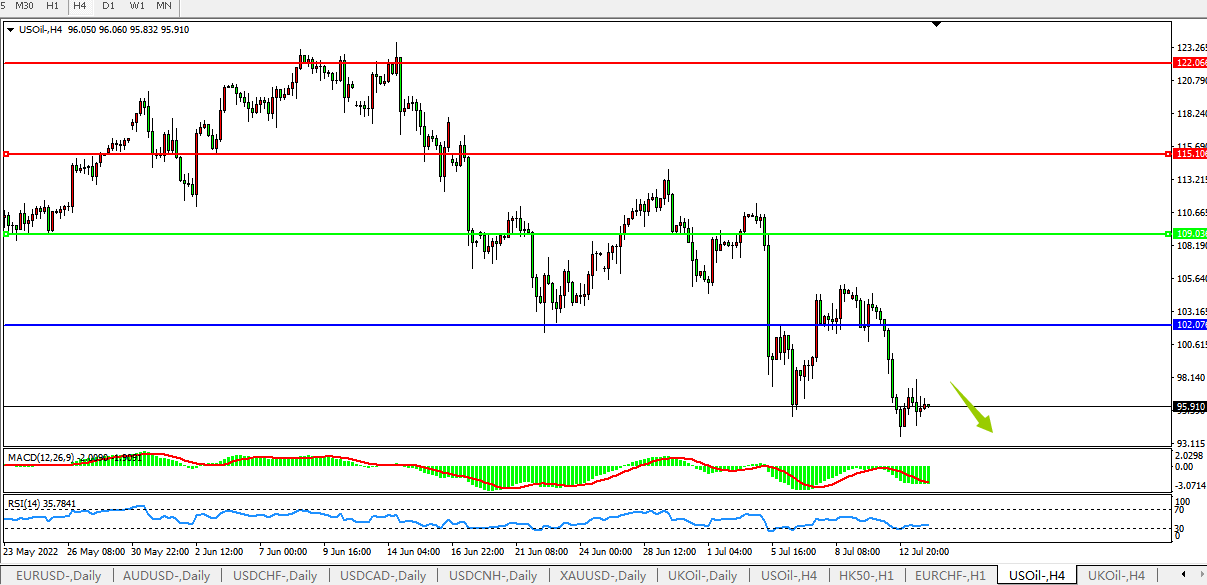This screenshot has height=585, width=1207.
Task: Switch to the XAUUSD-,Daily tab
Action: point(602,576)
